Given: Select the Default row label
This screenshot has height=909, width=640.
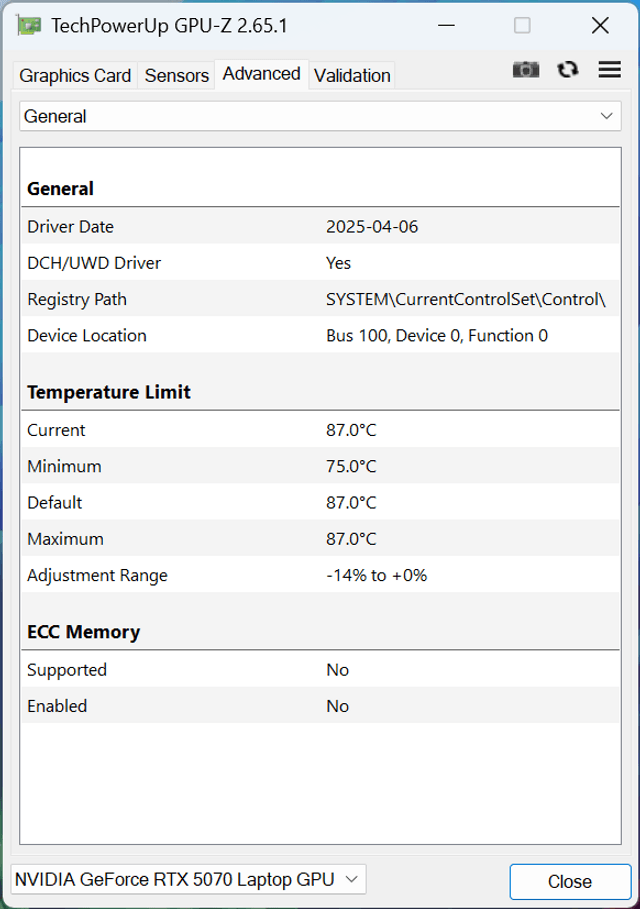Looking at the screenshot, I should click(x=54, y=503).
